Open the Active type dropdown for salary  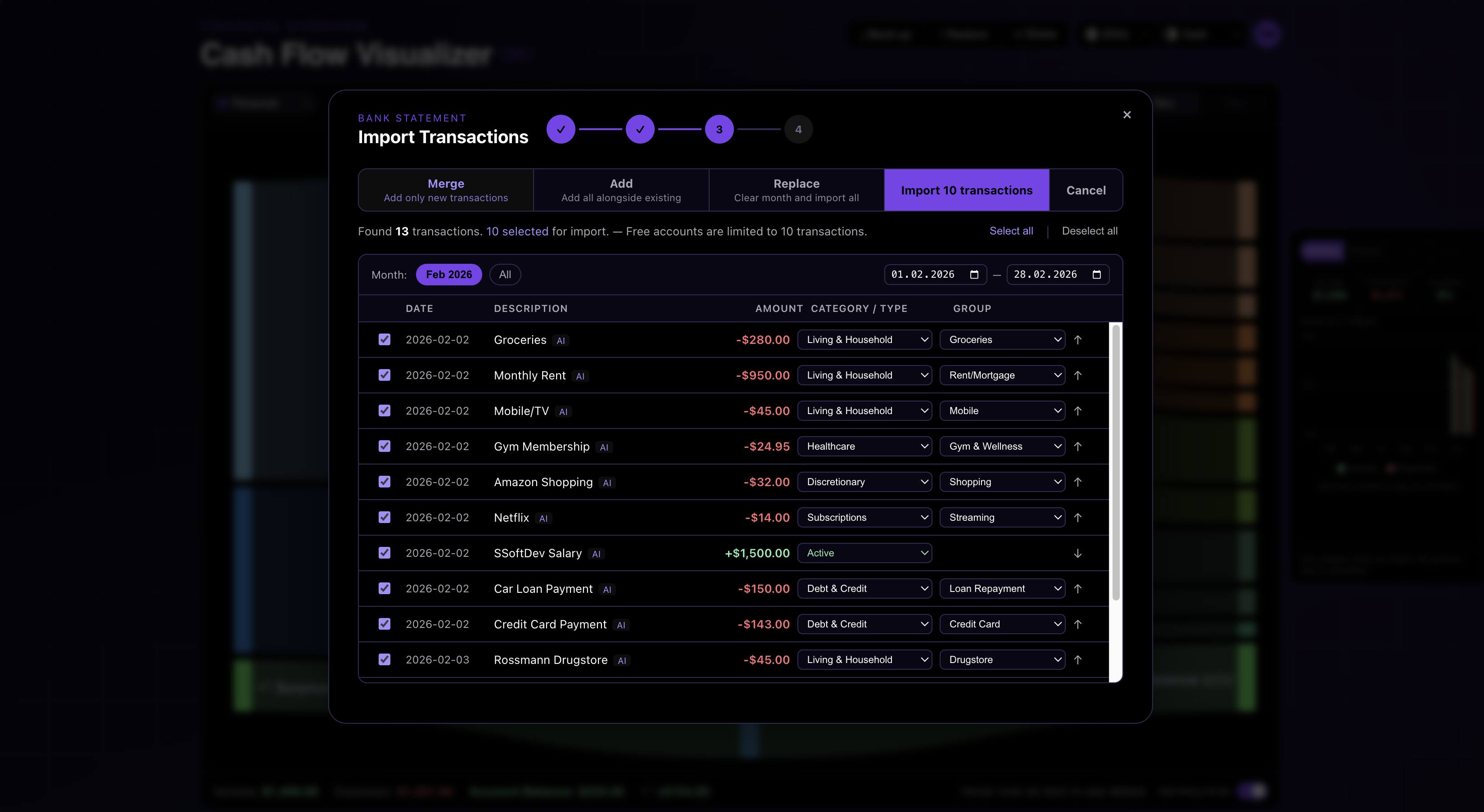pos(864,553)
